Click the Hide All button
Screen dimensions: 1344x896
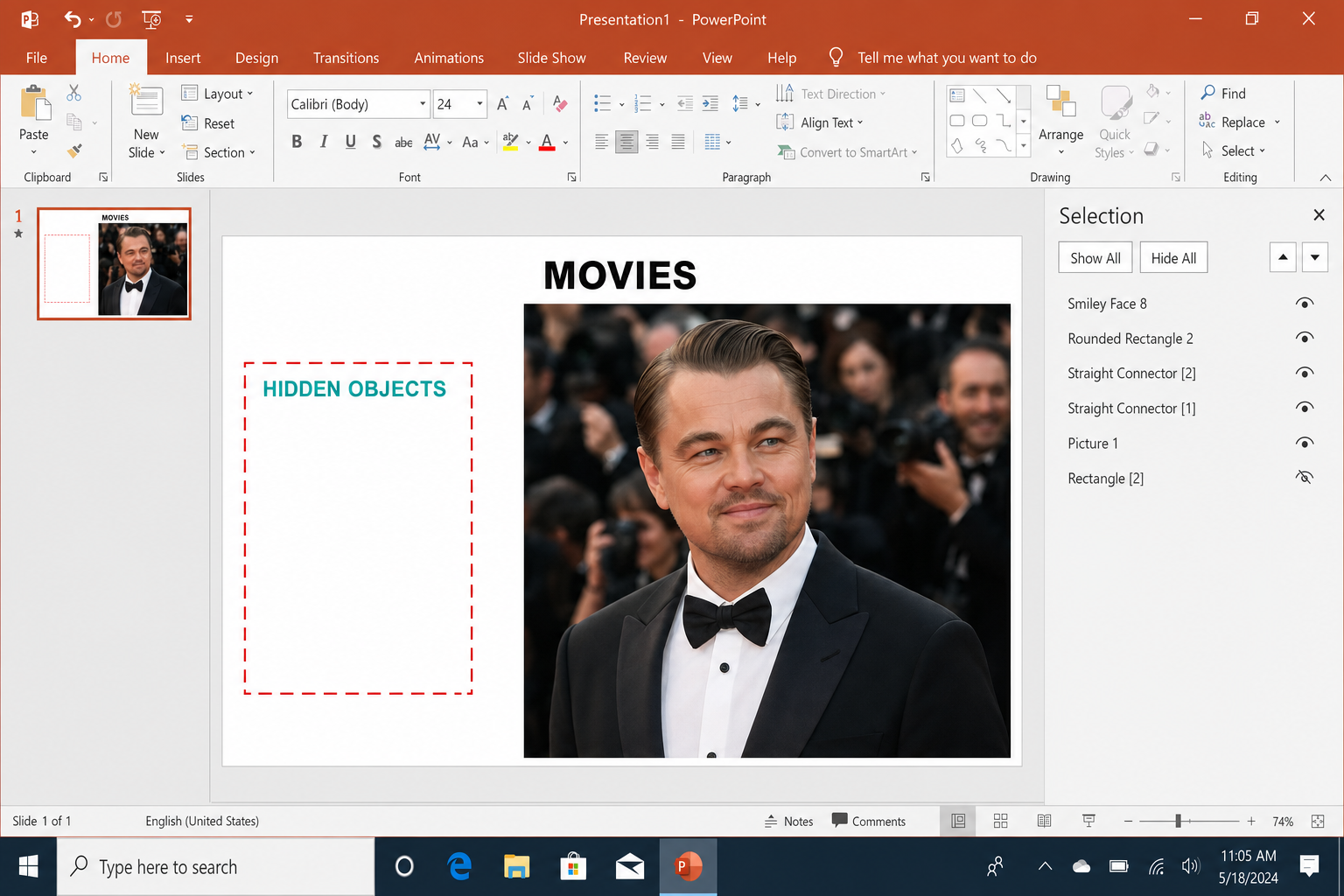coord(1173,258)
